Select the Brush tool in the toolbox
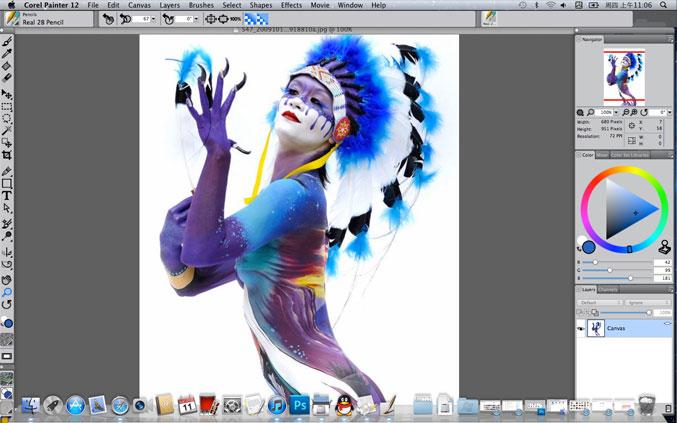This screenshot has width=677, height=423. (x=7, y=42)
